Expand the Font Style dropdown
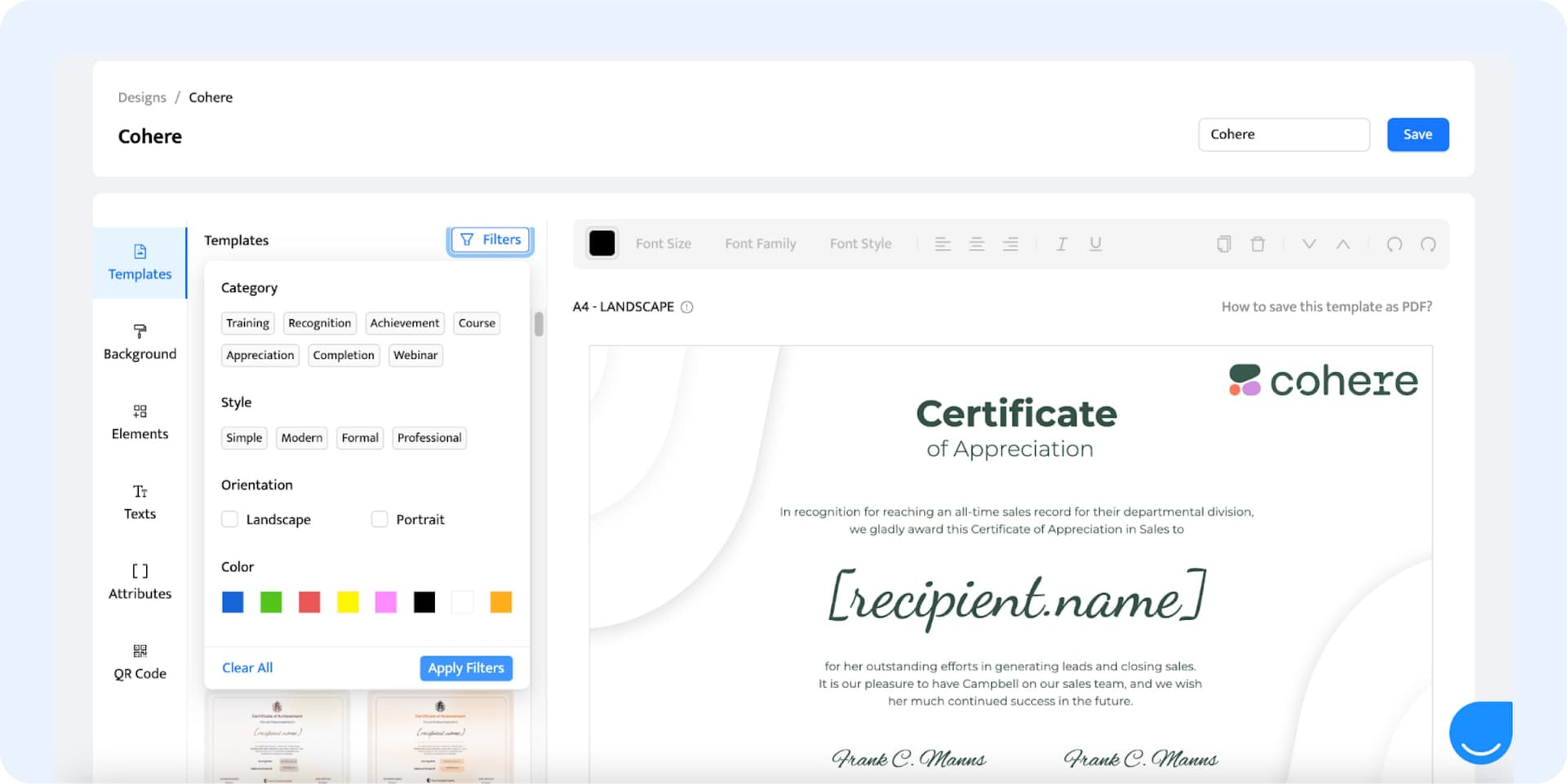This screenshot has height=784, width=1567. point(860,244)
